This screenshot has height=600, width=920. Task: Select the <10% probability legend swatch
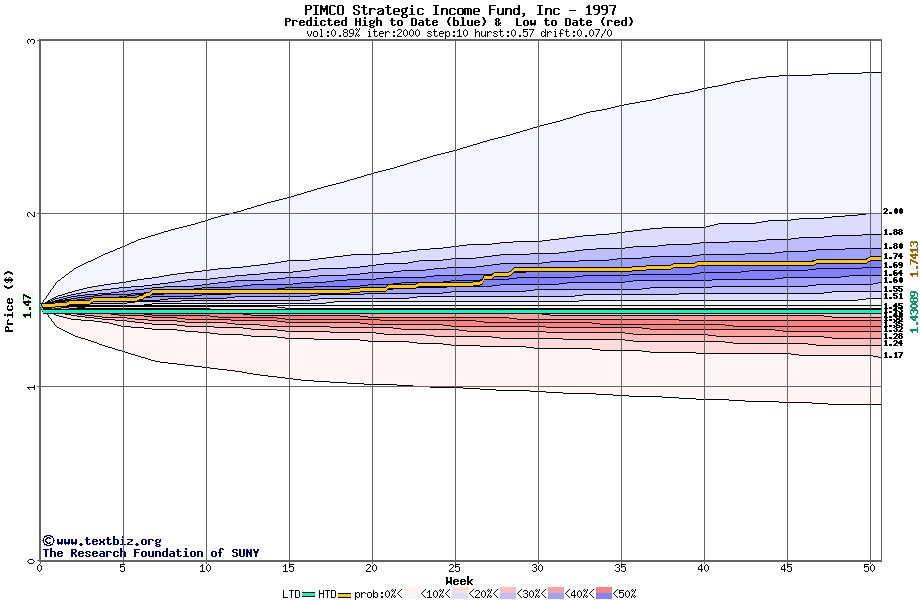(x=411, y=593)
